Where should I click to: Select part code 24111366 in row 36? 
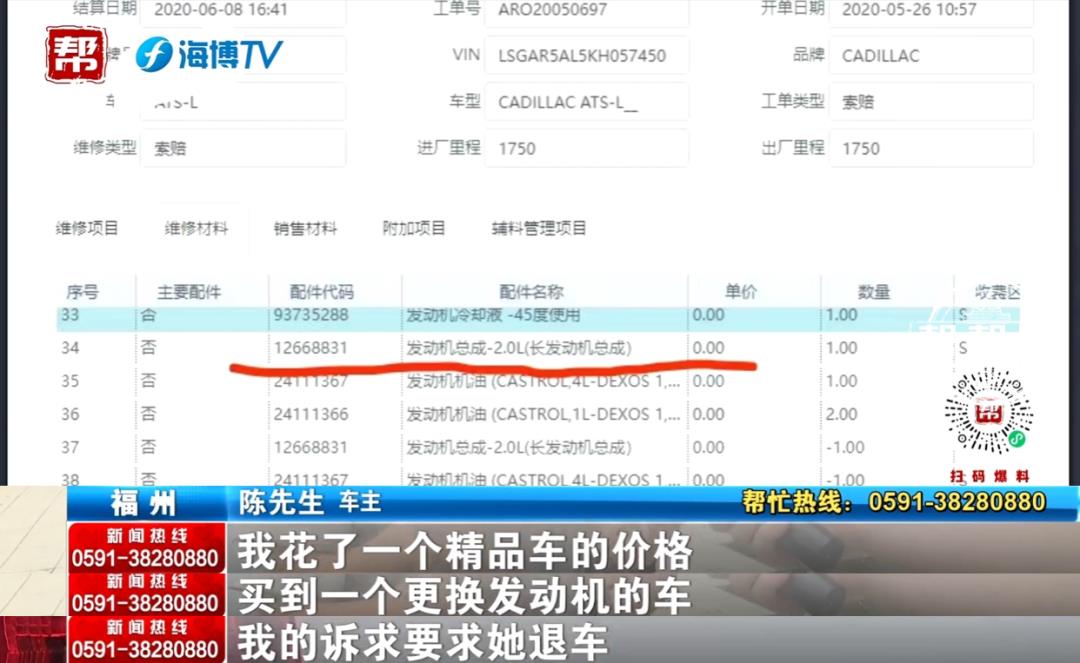tap(311, 414)
